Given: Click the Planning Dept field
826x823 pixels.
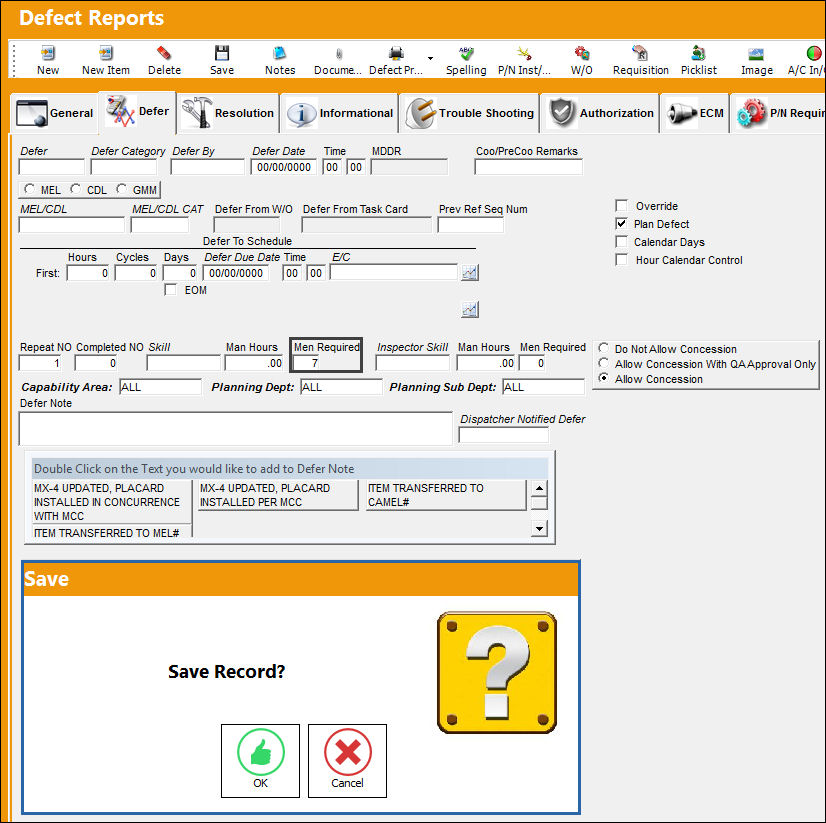Looking at the screenshot, I should [341, 387].
